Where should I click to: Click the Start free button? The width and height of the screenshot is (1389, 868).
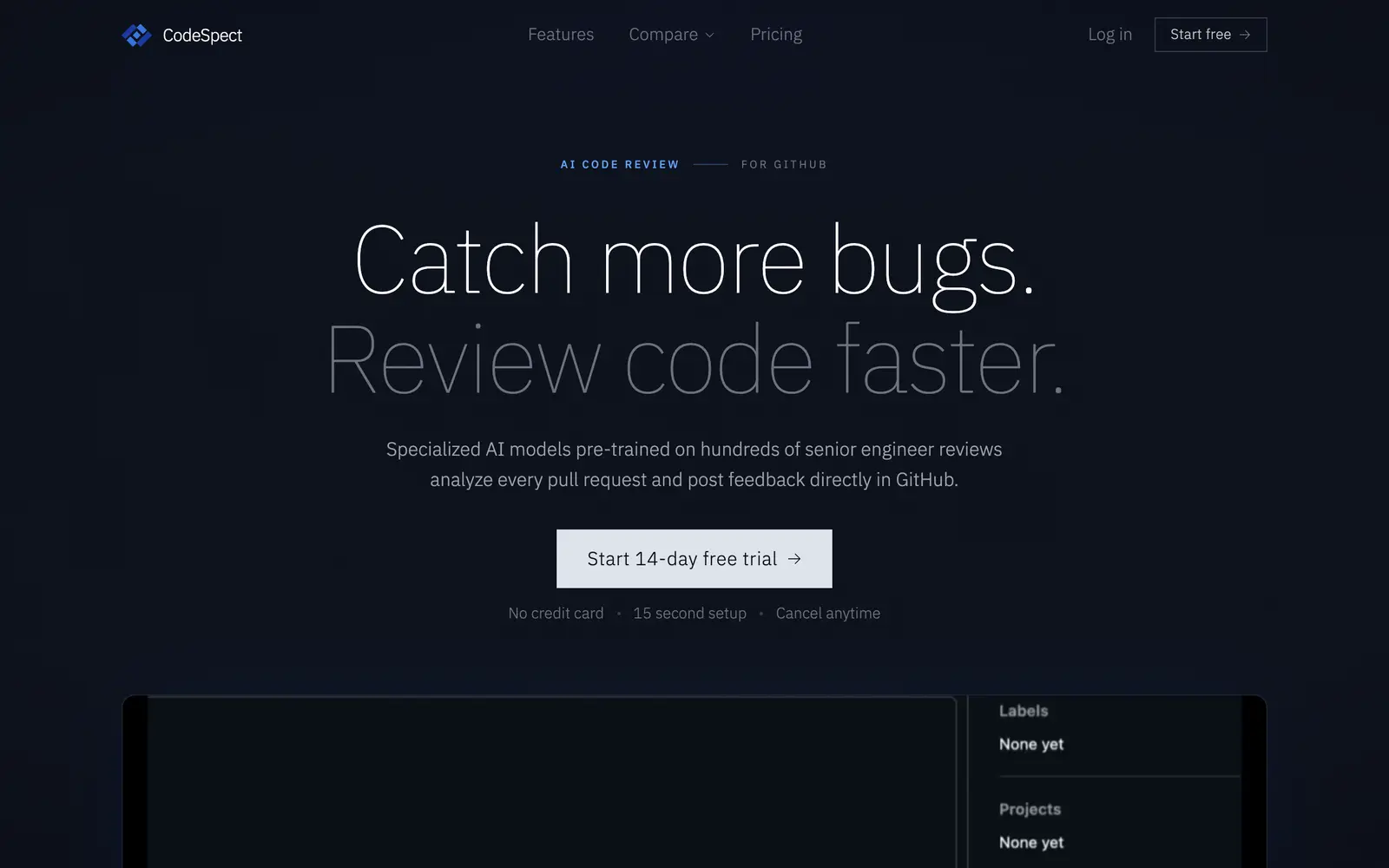(1210, 35)
